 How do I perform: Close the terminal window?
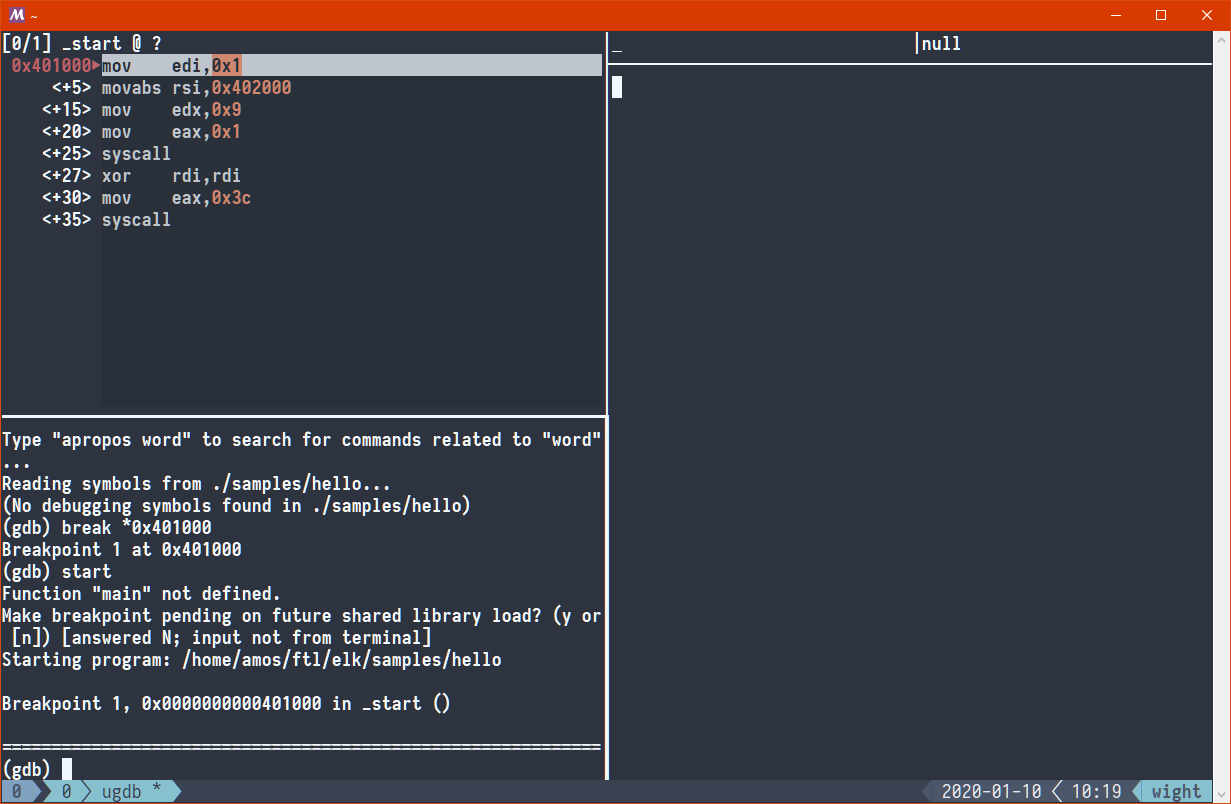[1207, 15]
